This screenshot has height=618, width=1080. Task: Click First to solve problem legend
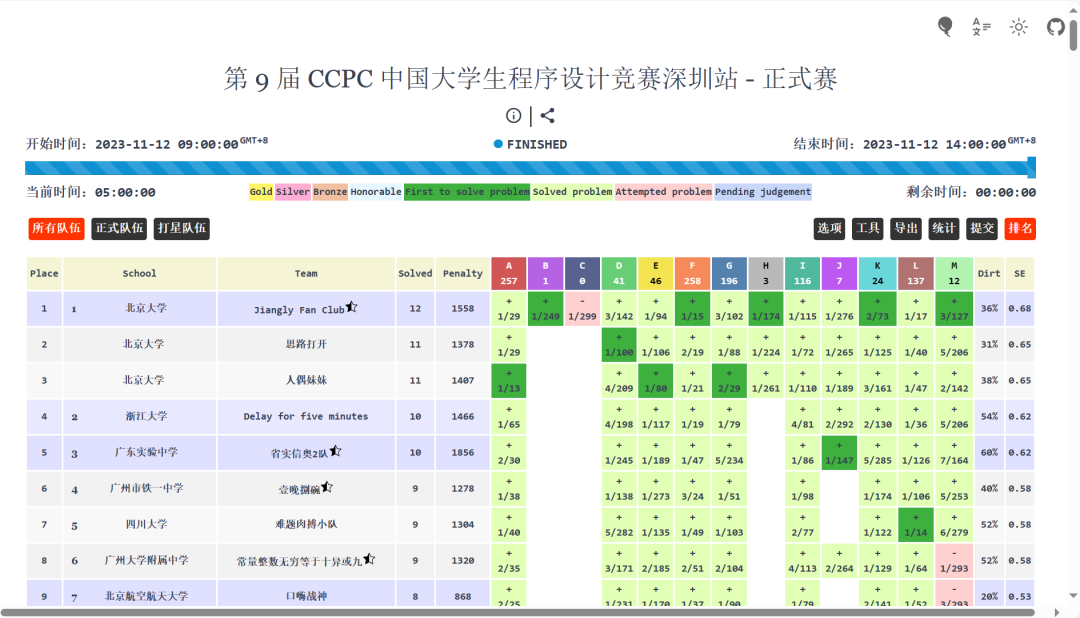coord(467,192)
